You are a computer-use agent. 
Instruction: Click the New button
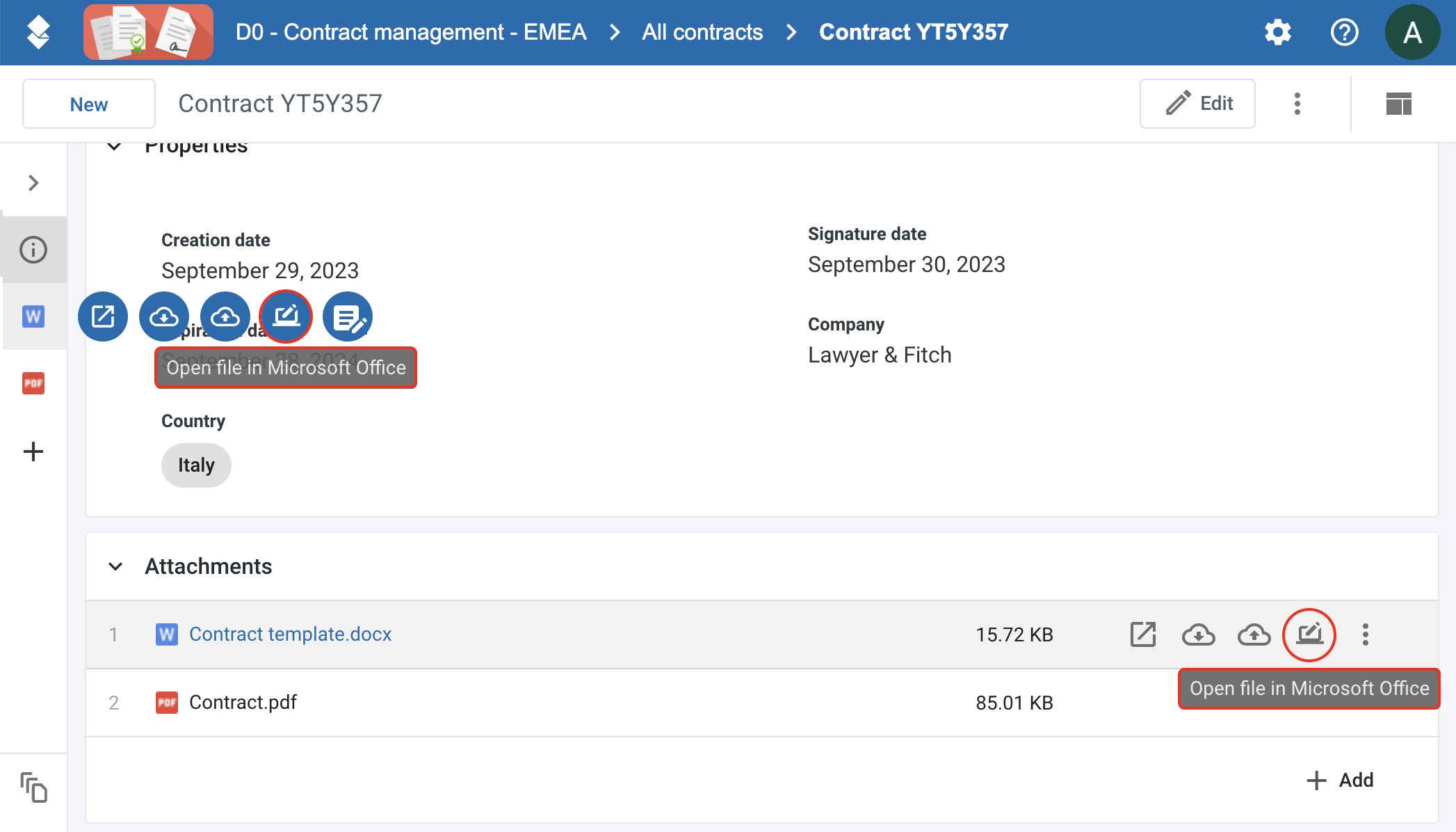coord(89,104)
